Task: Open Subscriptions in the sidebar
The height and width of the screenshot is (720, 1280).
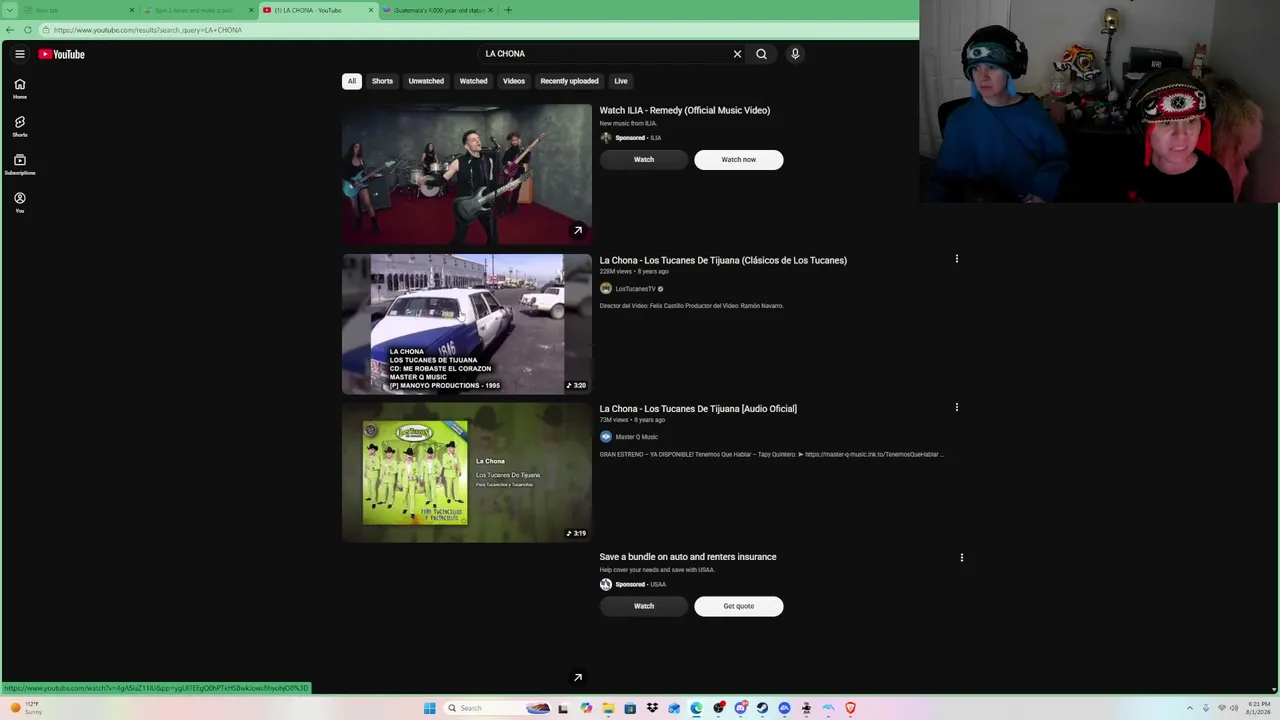Action: click(x=19, y=165)
